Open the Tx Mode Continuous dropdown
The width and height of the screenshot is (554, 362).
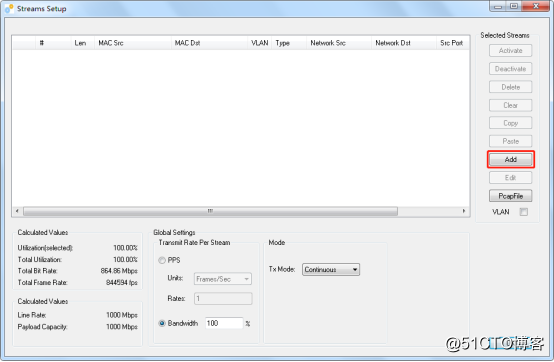[331, 269]
